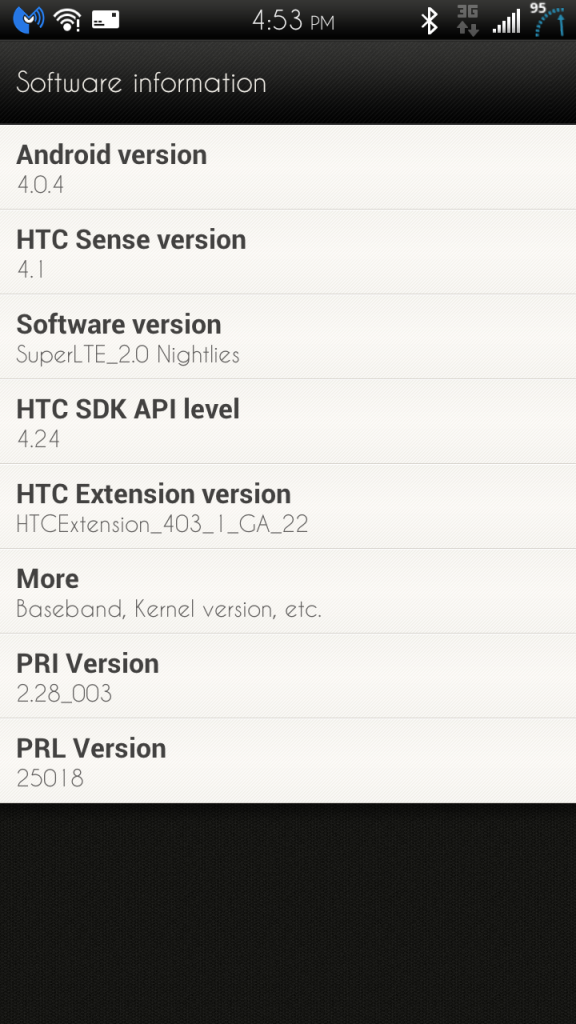Screen dimensions: 576x1024
Task: Tap the battery 95 percent indicator
Action: click(549, 19)
